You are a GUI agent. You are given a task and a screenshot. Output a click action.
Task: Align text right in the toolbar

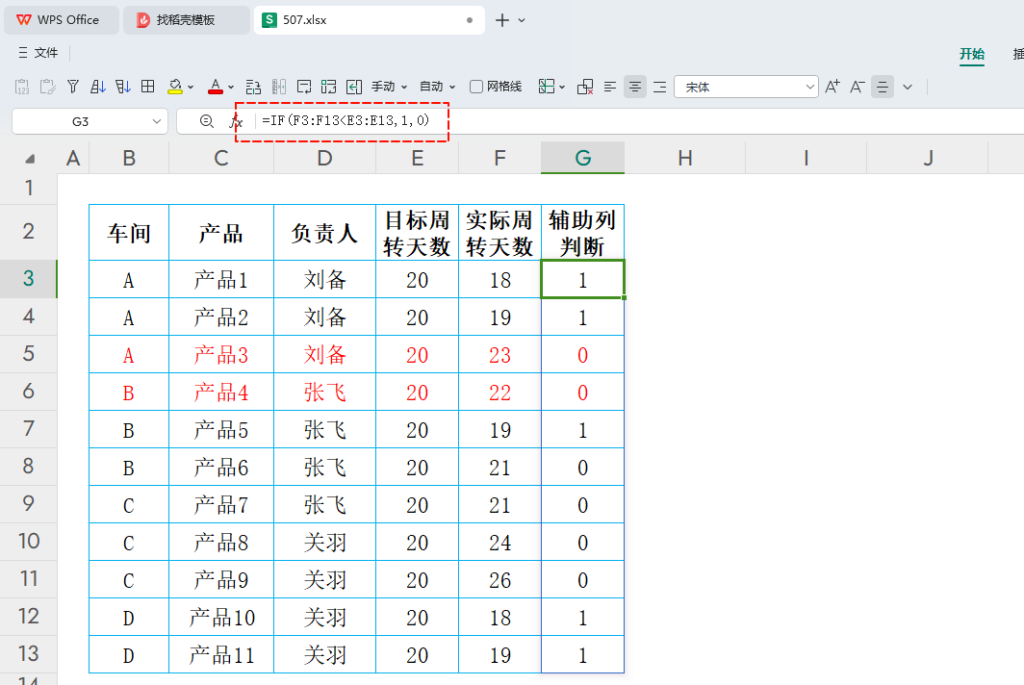click(660, 87)
